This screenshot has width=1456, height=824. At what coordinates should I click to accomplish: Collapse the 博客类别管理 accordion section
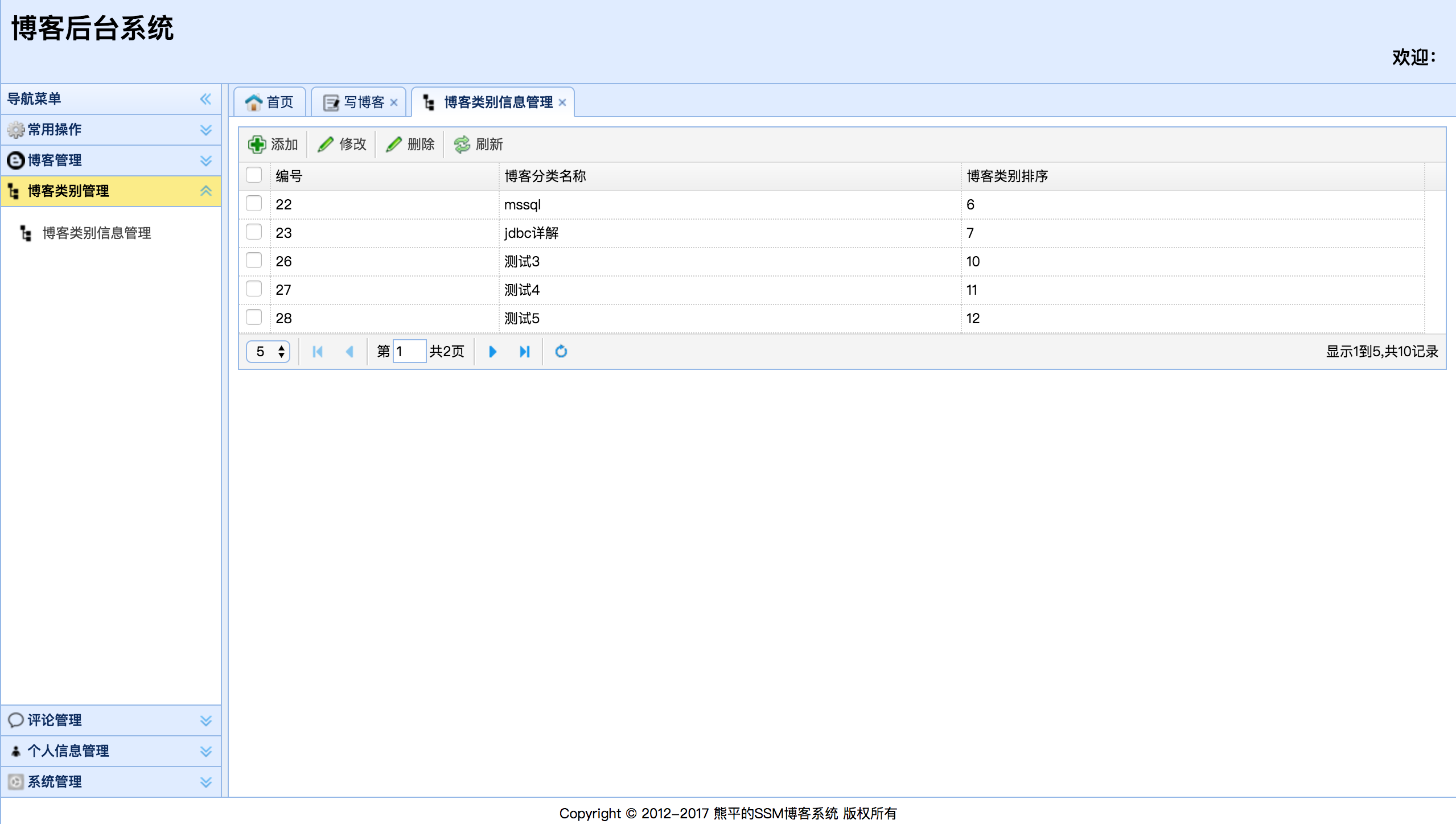click(206, 191)
